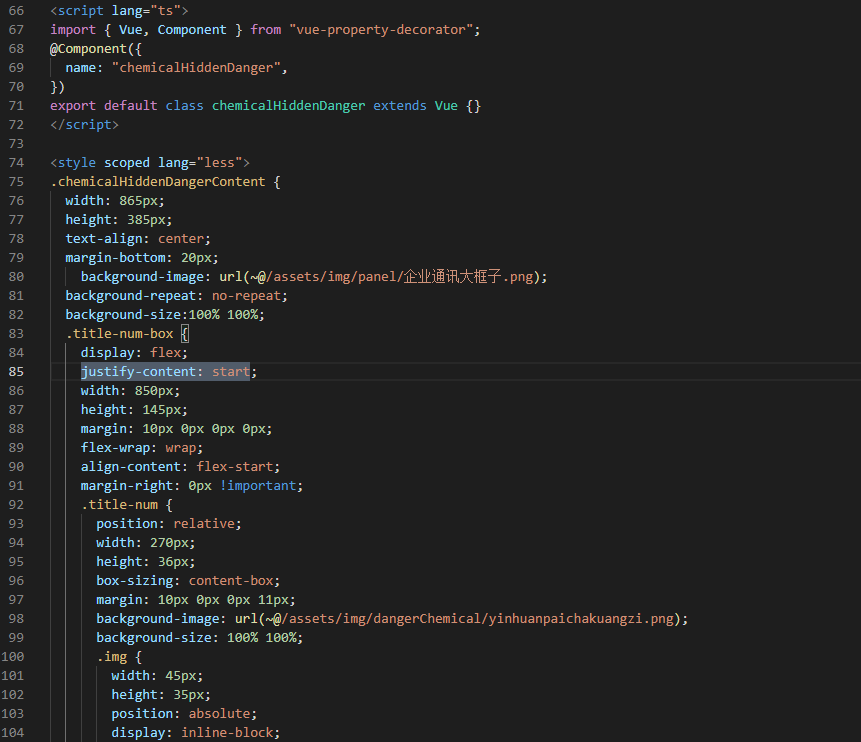Click the .title-num selector on line 92
This screenshot has width=861, height=742.
pos(119,505)
